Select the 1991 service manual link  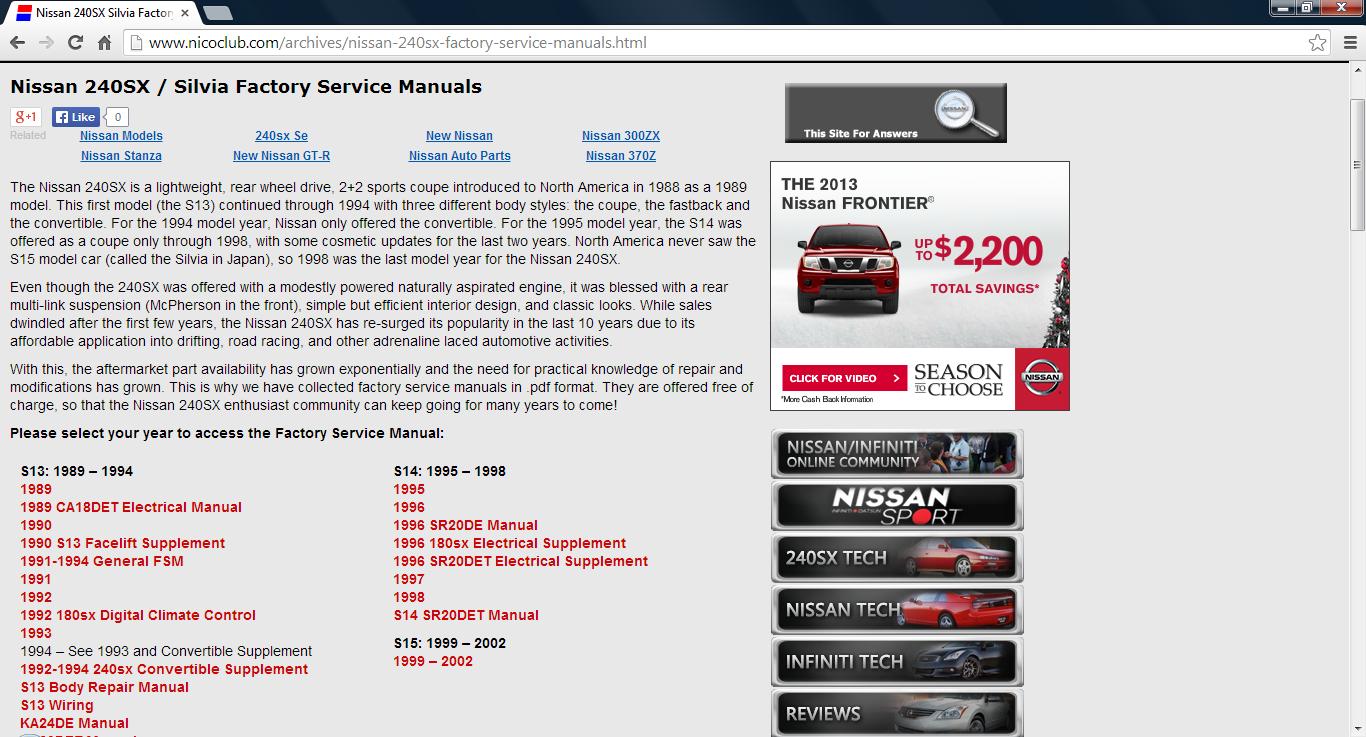tap(36, 579)
